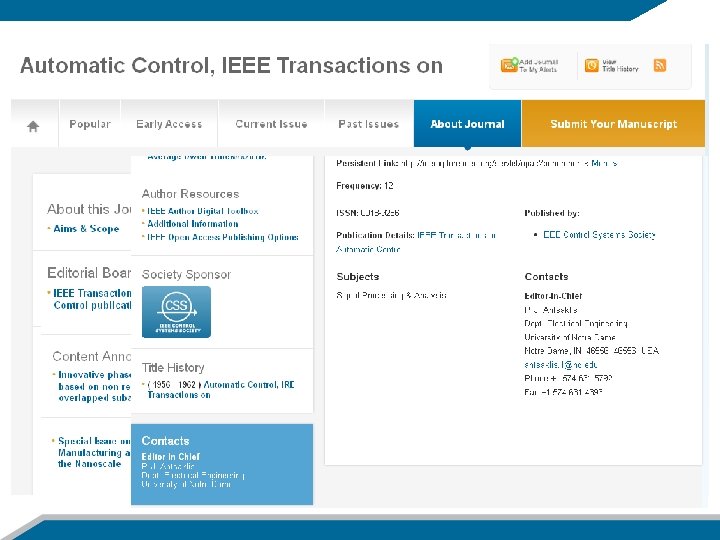This screenshot has height=540, width=720.
Task: Click the Frequency: 12 text
Action: point(365,186)
